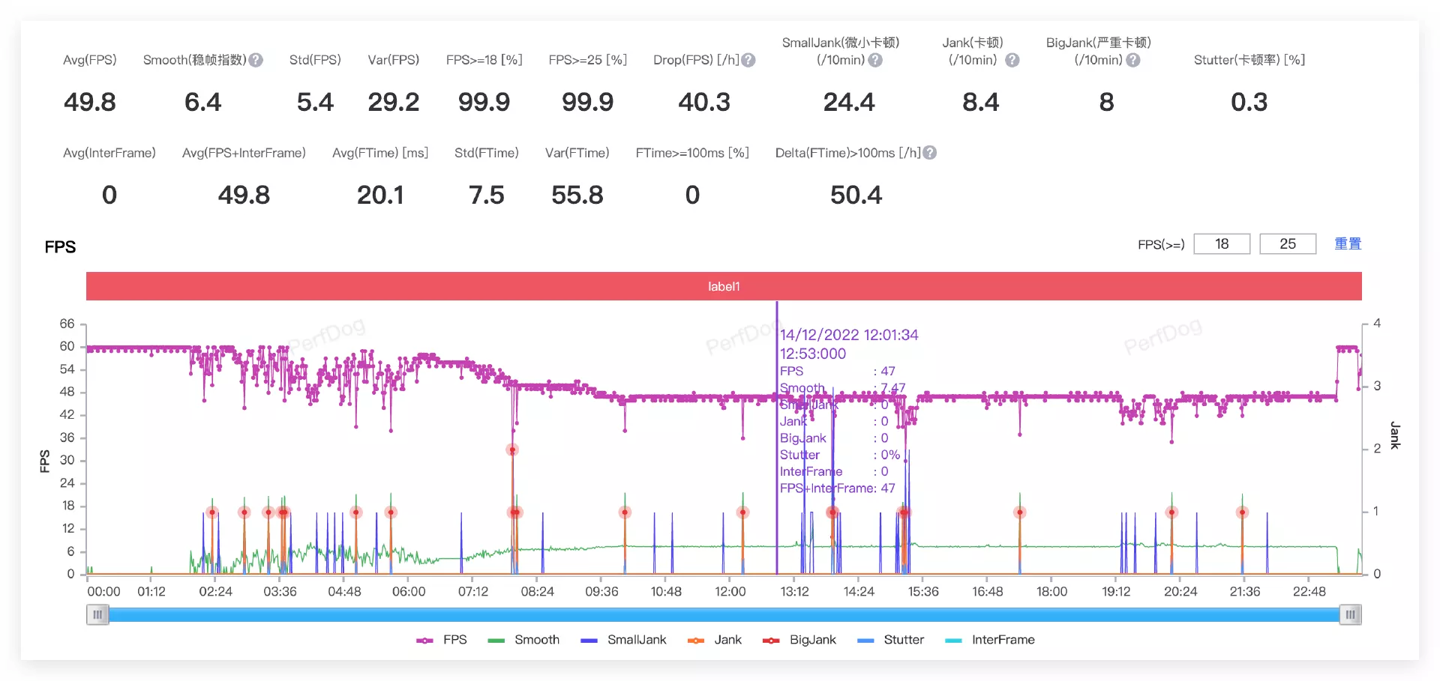Toggle the Smooth series in the legend
Screen dimensions: 1440x681
(524, 640)
